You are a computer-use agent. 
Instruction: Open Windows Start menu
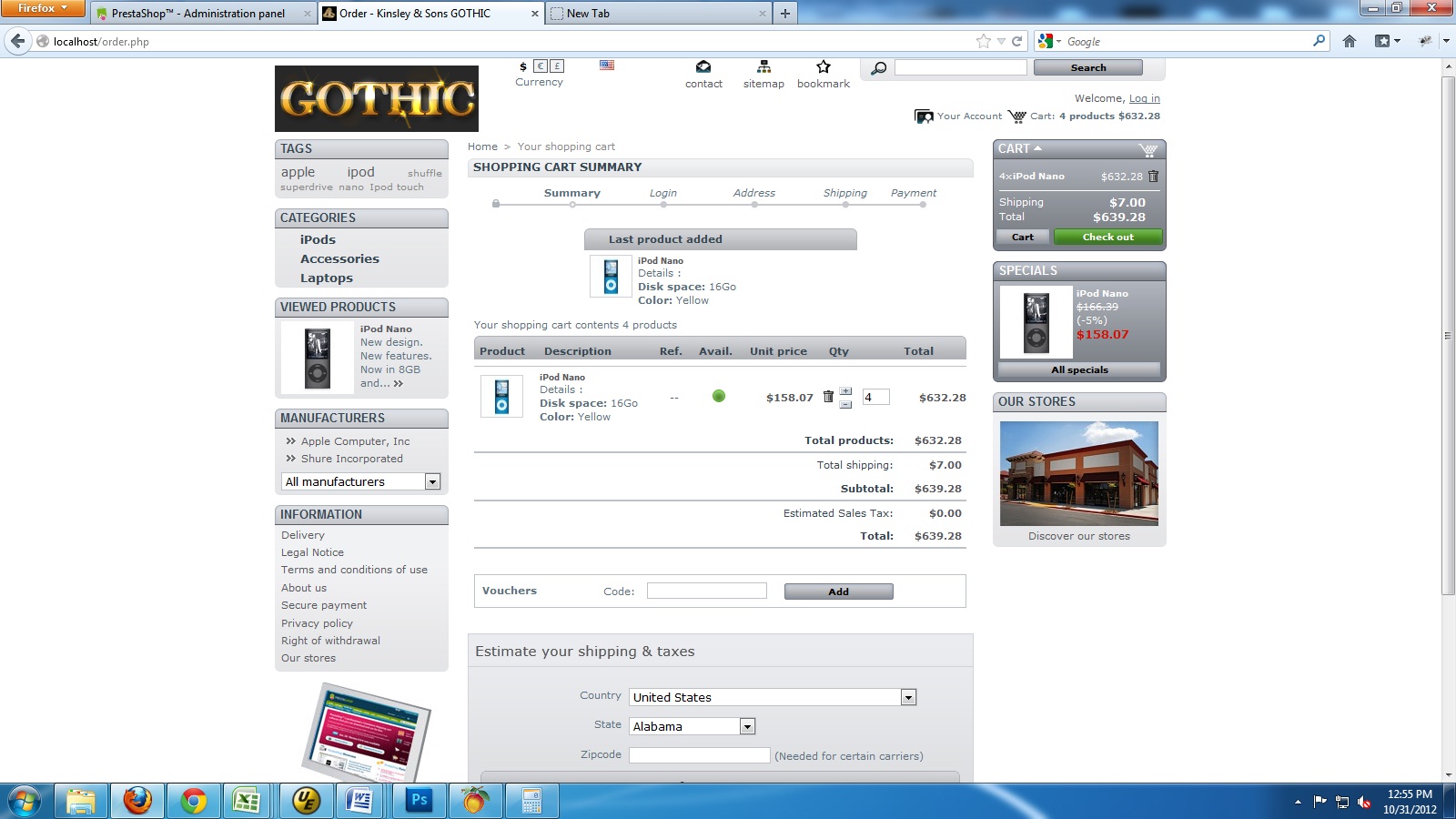click(x=25, y=801)
